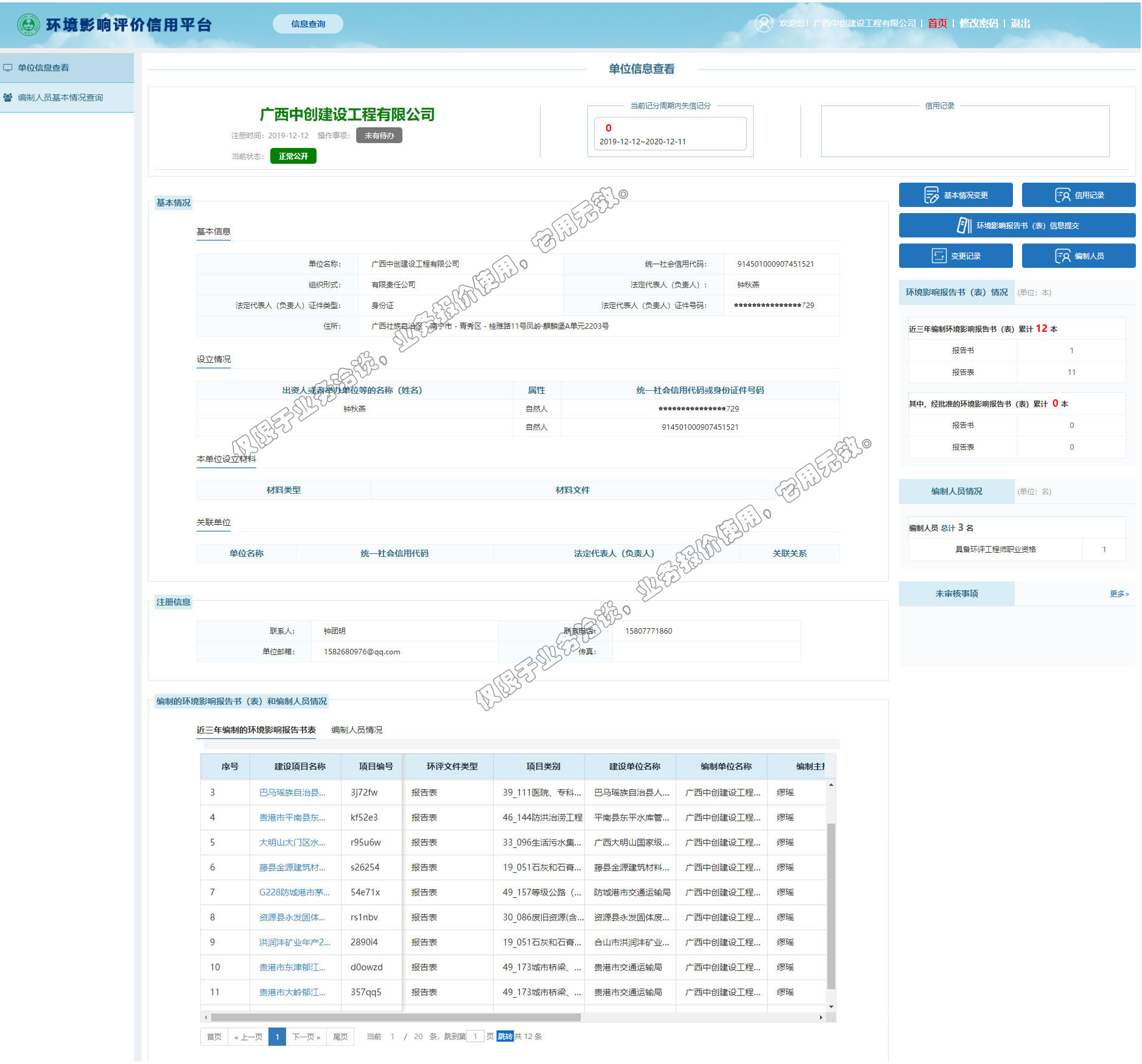
Task: Open the 信息查询 menu in header
Action: [x=307, y=24]
